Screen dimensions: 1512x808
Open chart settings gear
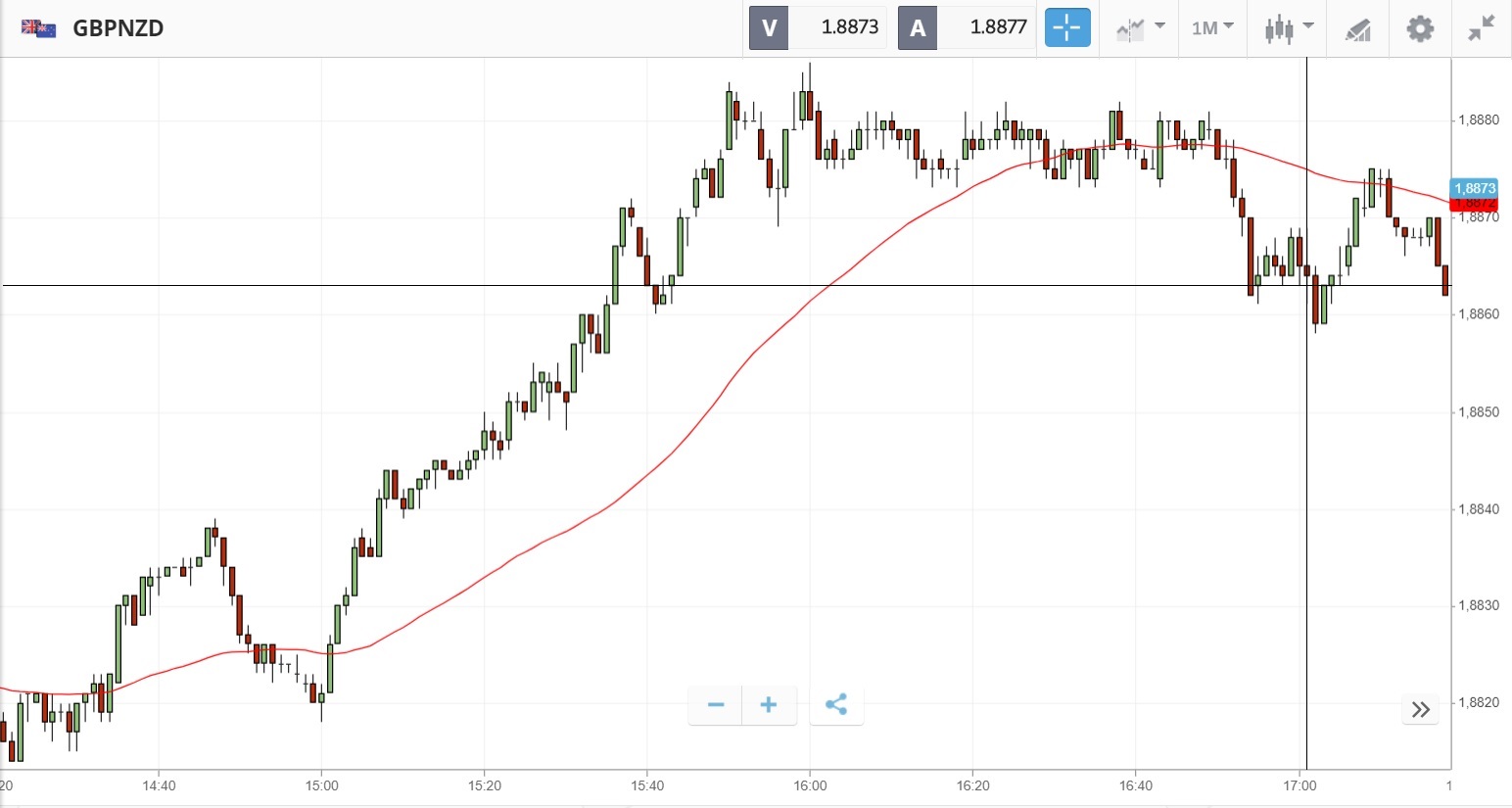coord(1420,28)
